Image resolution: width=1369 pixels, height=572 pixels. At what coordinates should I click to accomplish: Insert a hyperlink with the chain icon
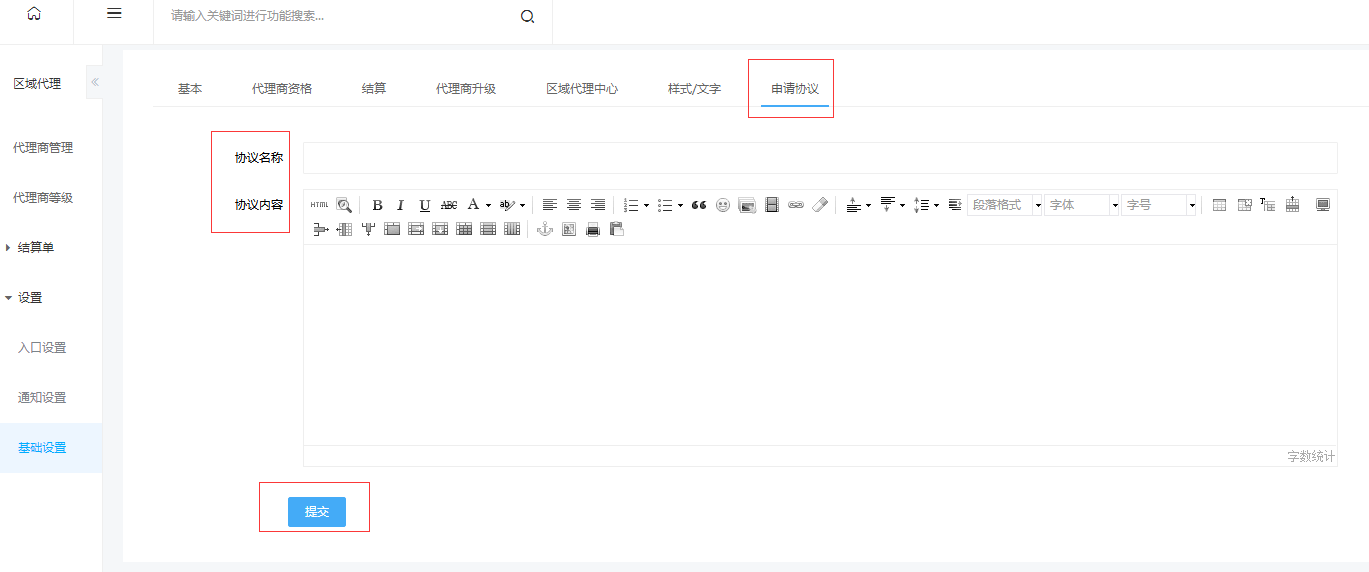click(796, 205)
